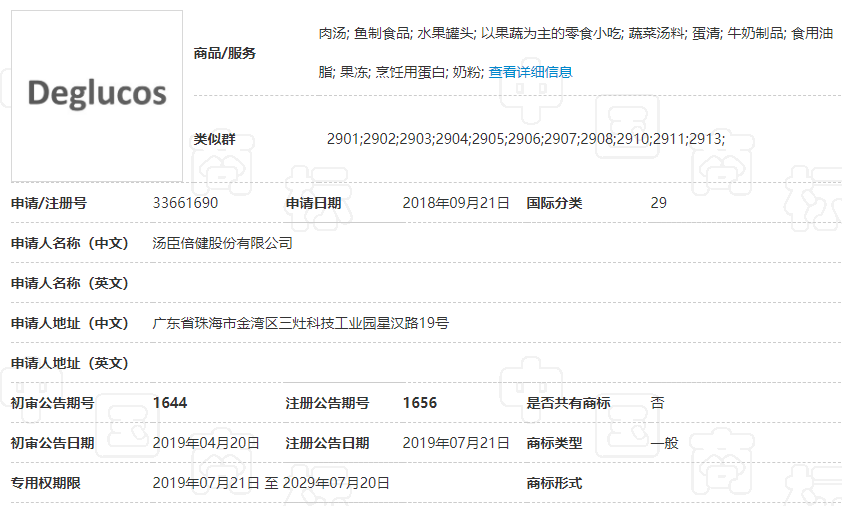Click international class value 29
Image resolution: width=842 pixels, height=506 pixels.
coord(658,203)
